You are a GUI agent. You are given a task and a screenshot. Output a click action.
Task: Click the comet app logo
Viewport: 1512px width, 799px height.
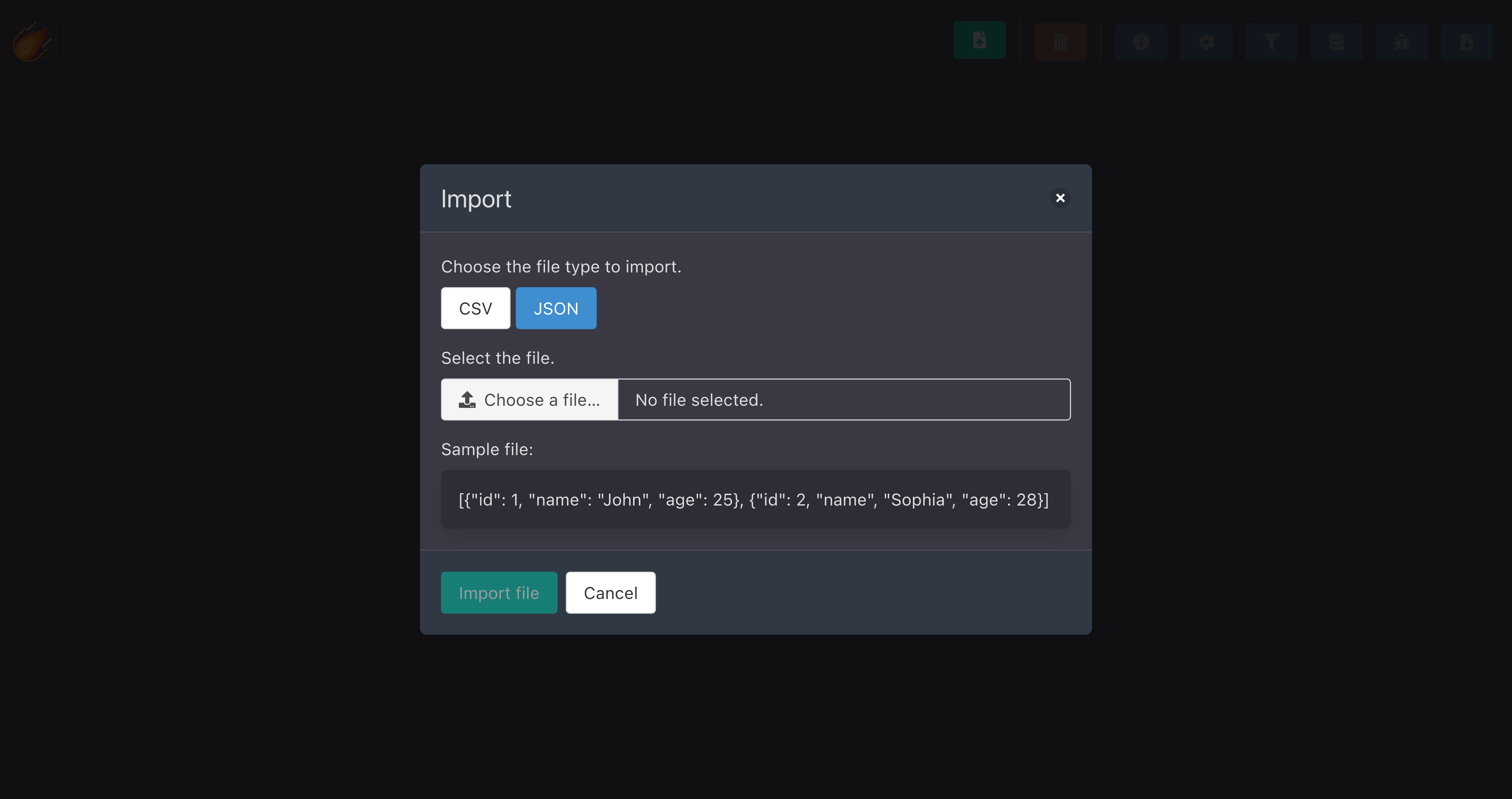click(32, 42)
